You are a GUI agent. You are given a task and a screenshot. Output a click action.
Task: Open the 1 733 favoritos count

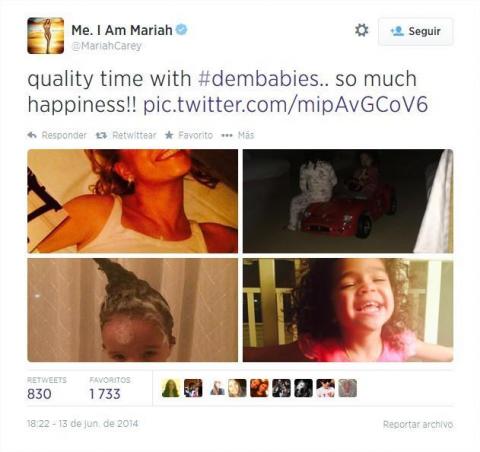[x=105, y=394]
